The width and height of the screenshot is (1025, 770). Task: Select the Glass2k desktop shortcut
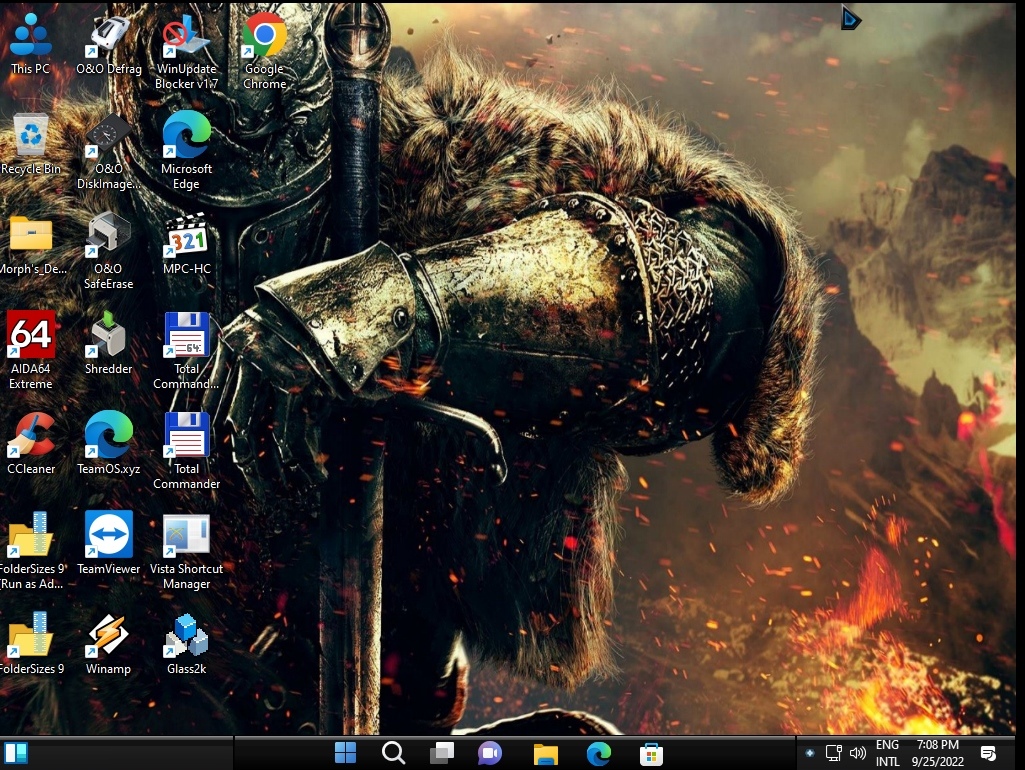[187, 635]
